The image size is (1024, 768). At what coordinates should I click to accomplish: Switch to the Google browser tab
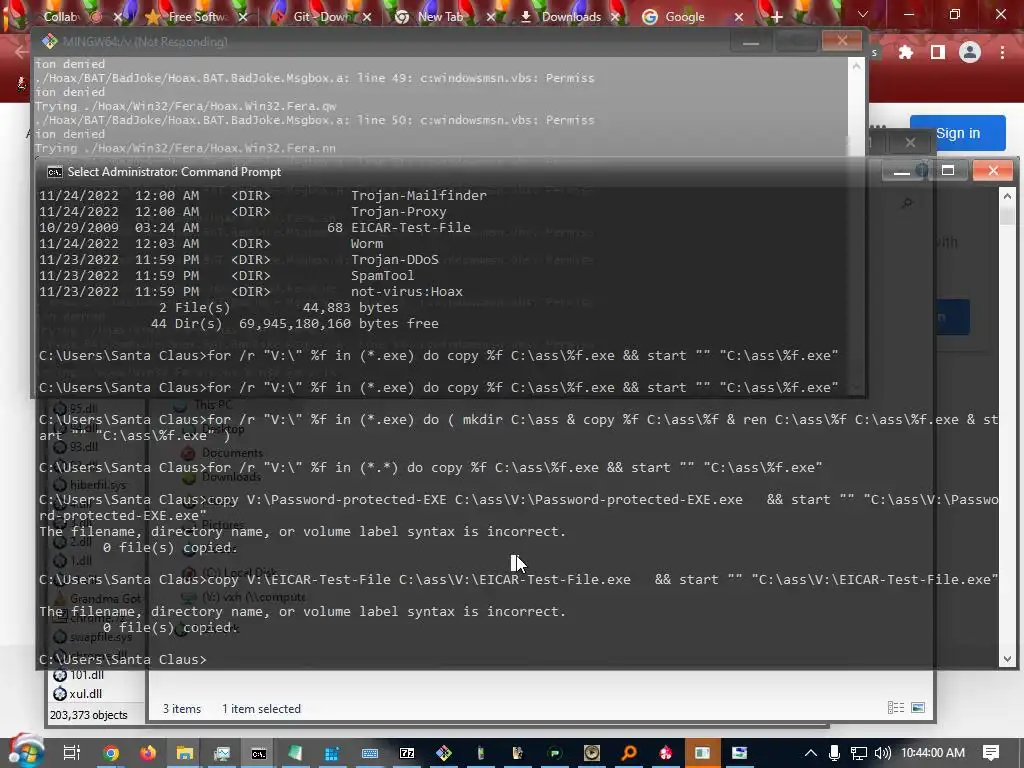point(684,17)
